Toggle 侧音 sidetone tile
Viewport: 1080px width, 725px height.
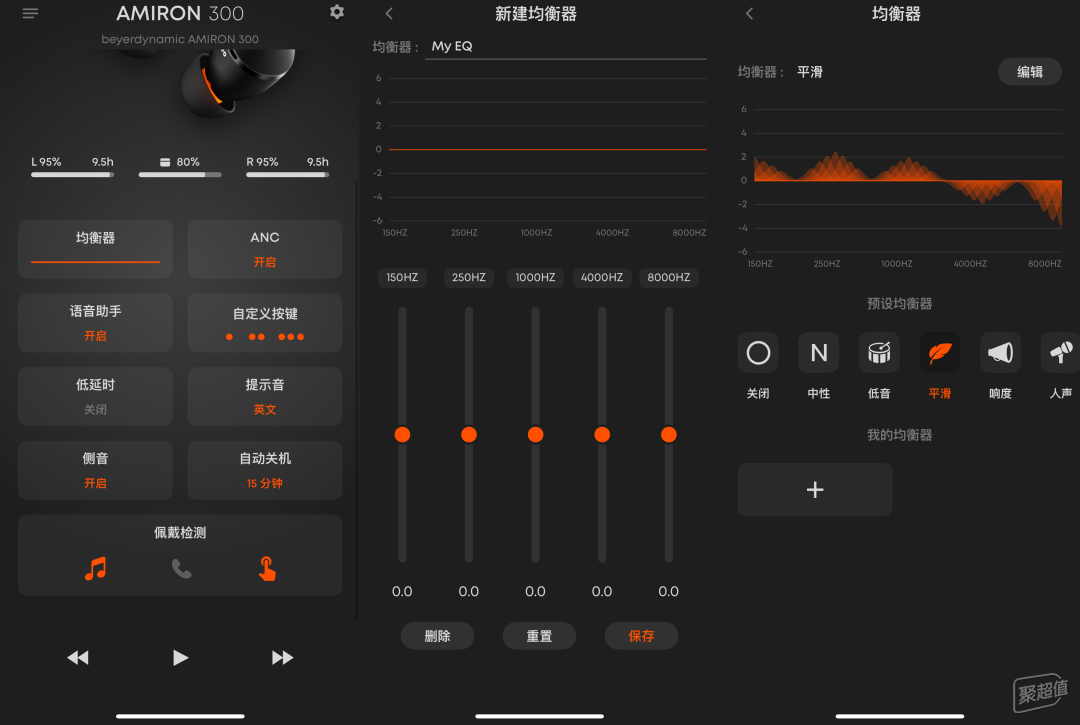coord(95,470)
